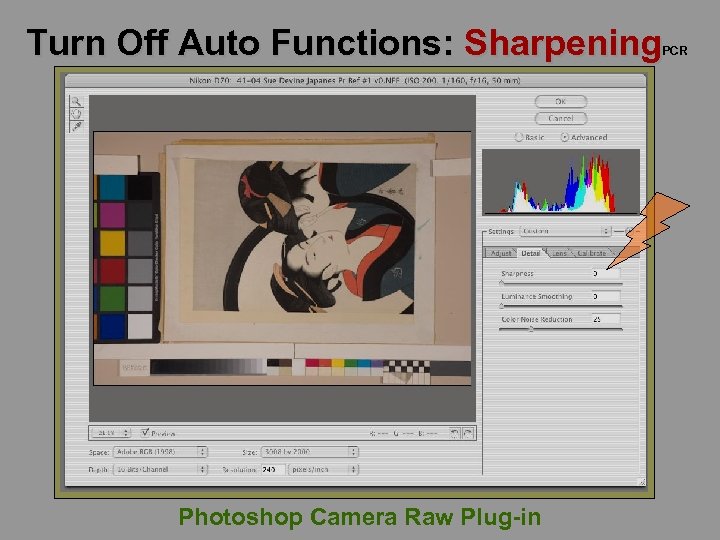This screenshot has height=540, width=720.
Task: Click the image preview of Japanese print
Action: click(282, 259)
